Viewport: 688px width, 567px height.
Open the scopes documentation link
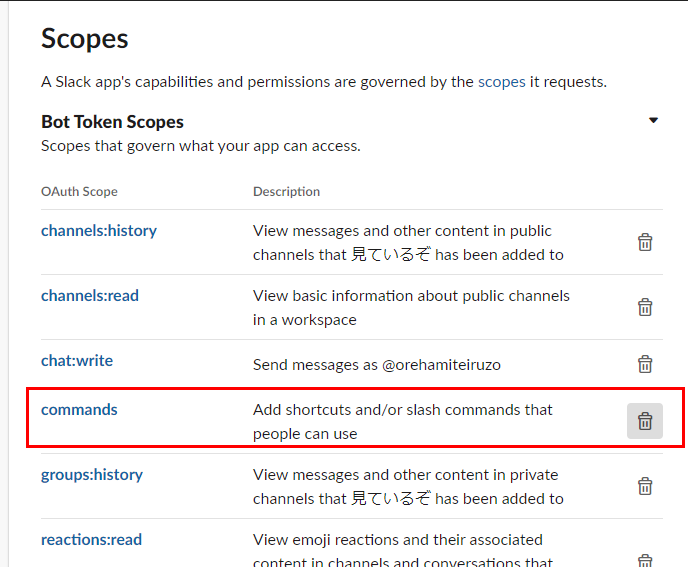click(x=501, y=82)
